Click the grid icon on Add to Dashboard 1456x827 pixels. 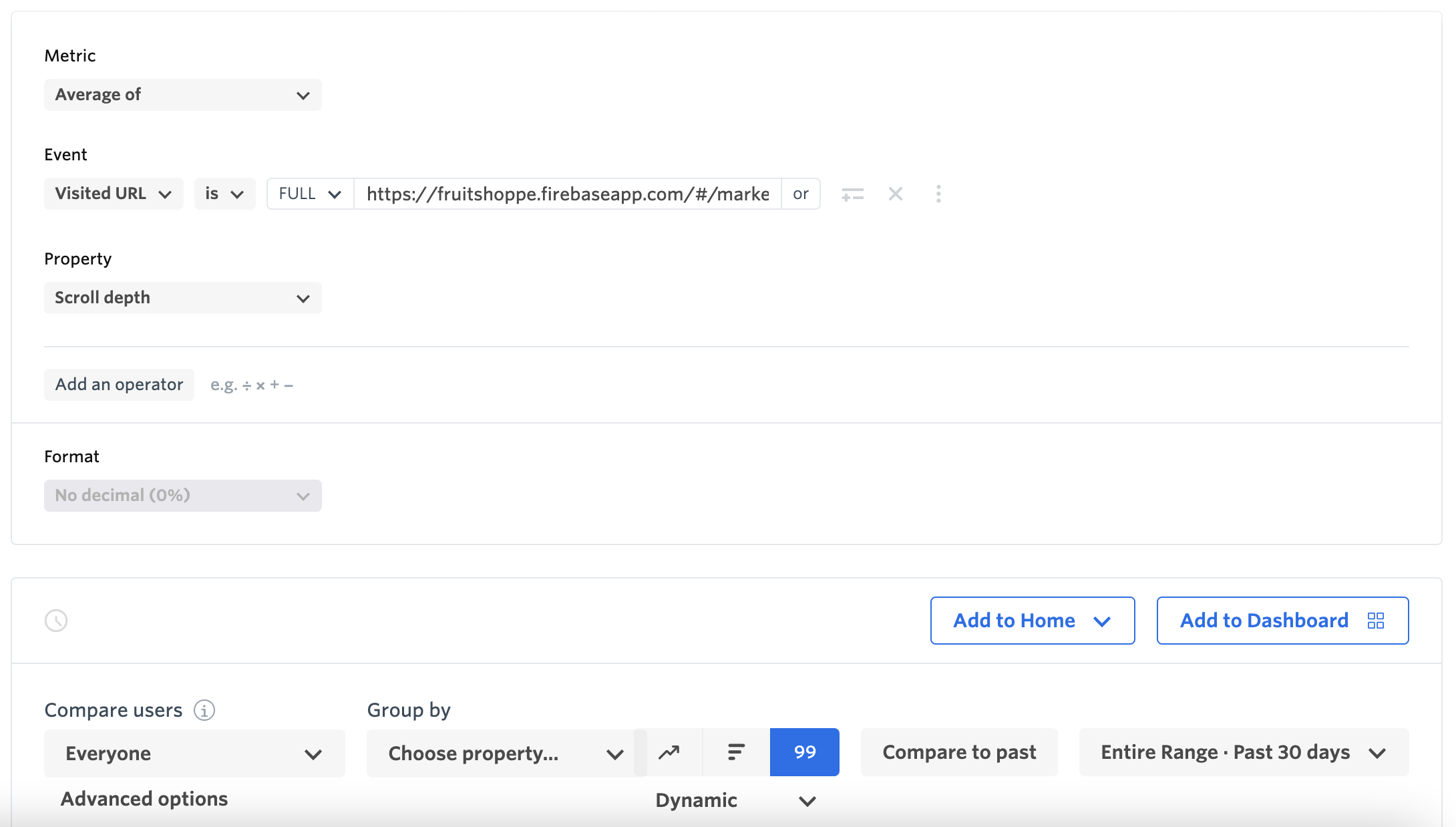coord(1376,621)
